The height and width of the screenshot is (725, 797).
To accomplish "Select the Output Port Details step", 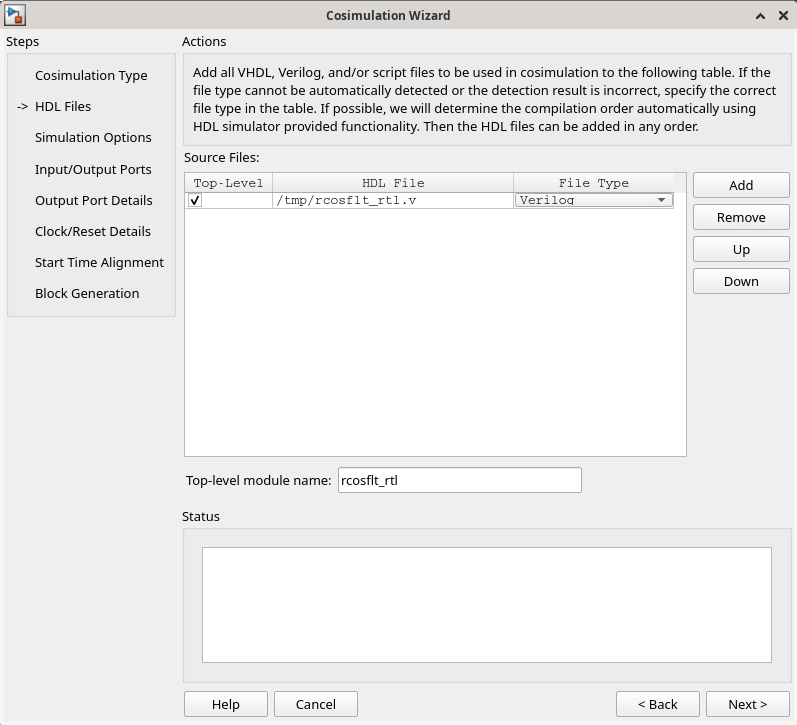I will pos(94,200).
